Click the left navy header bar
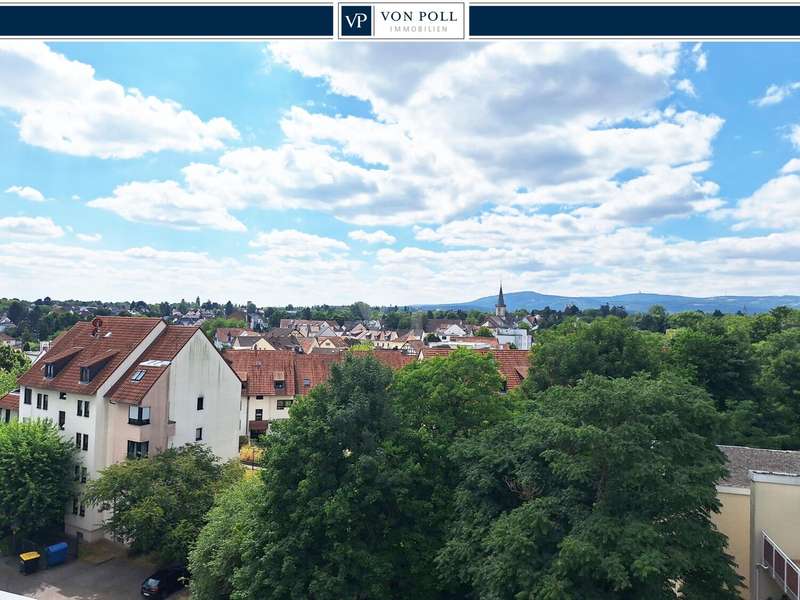800x600 pixels. tap(166, 21)
